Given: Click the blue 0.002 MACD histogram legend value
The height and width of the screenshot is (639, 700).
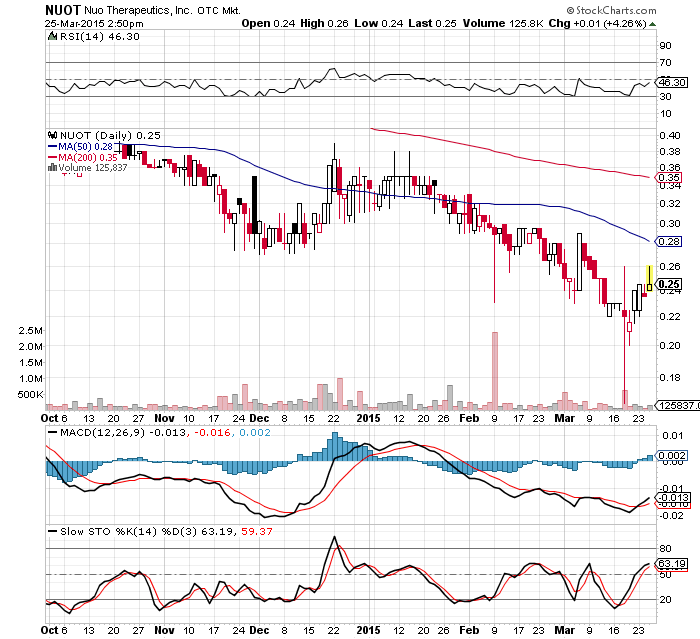Looking at the screenshot, I should point(255,432).
